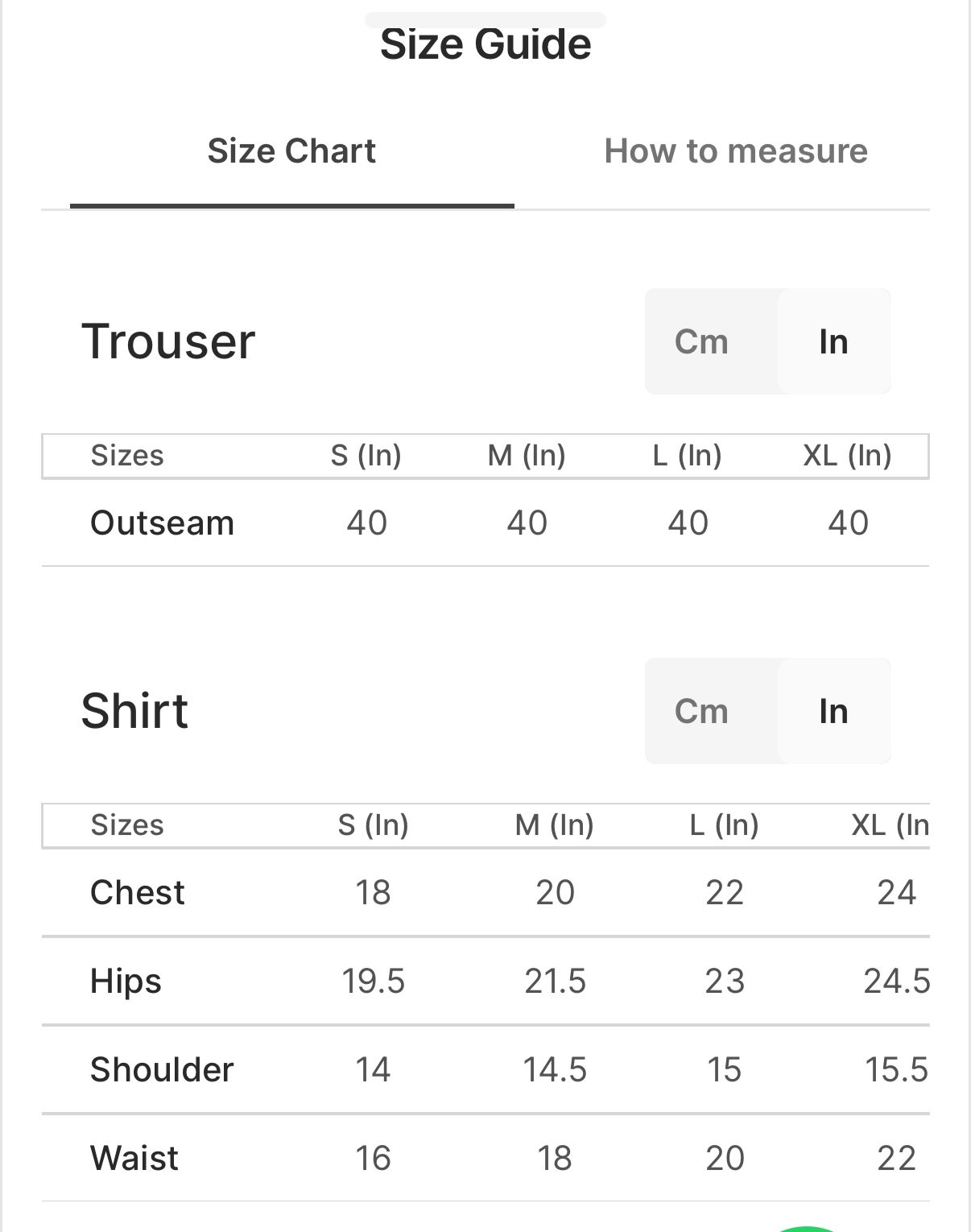Select the Outseam row label
The image size is (971, 1232).
click(162, 523)
